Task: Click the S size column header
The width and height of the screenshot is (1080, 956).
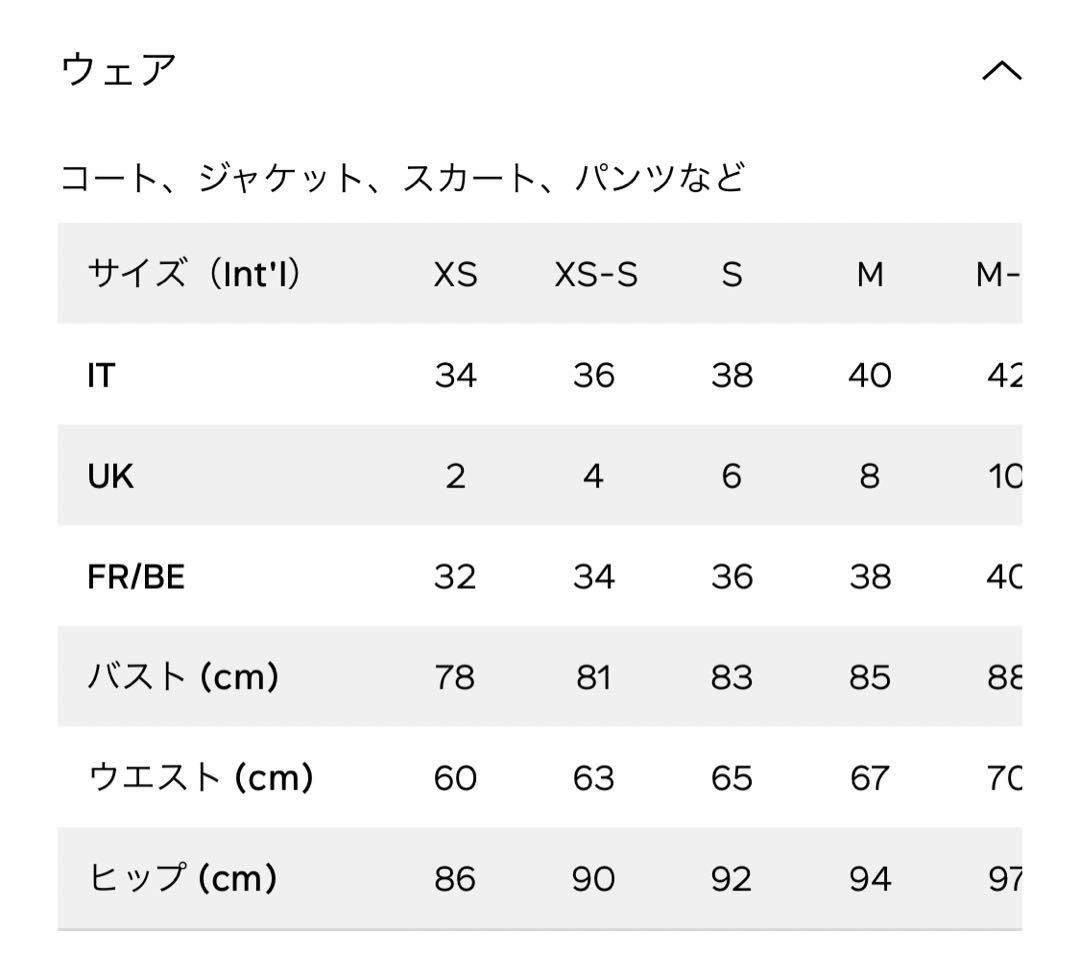Action: (x=731, y=274)
